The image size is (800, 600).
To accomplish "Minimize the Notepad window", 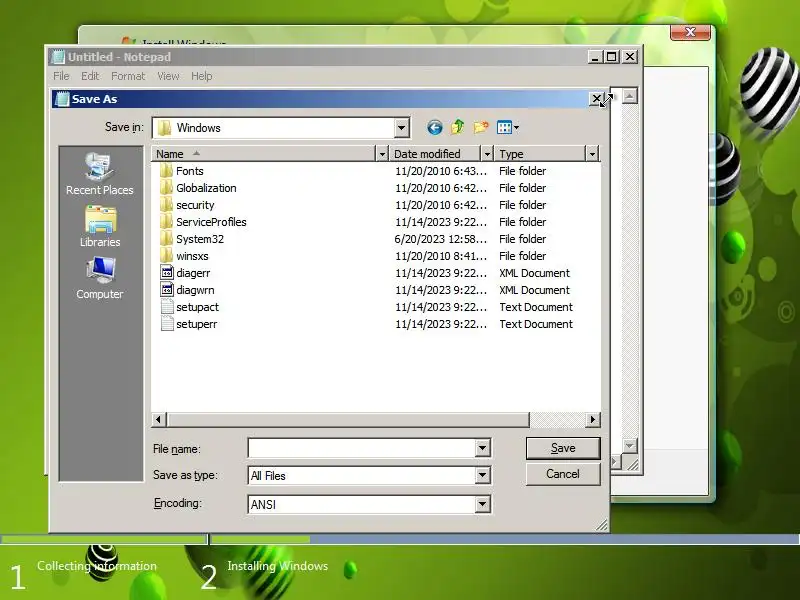I will [595, 57].
